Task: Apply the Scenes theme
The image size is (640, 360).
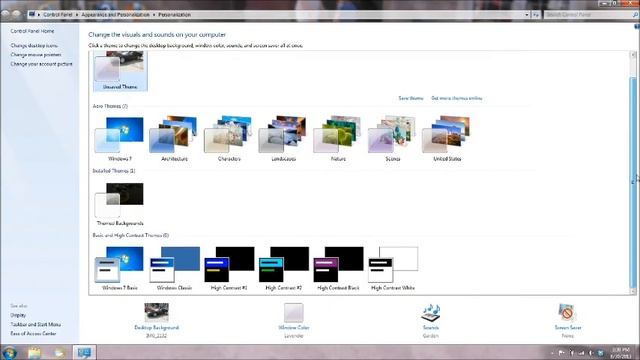Action: pyautogui.click(x=393, y=139)
